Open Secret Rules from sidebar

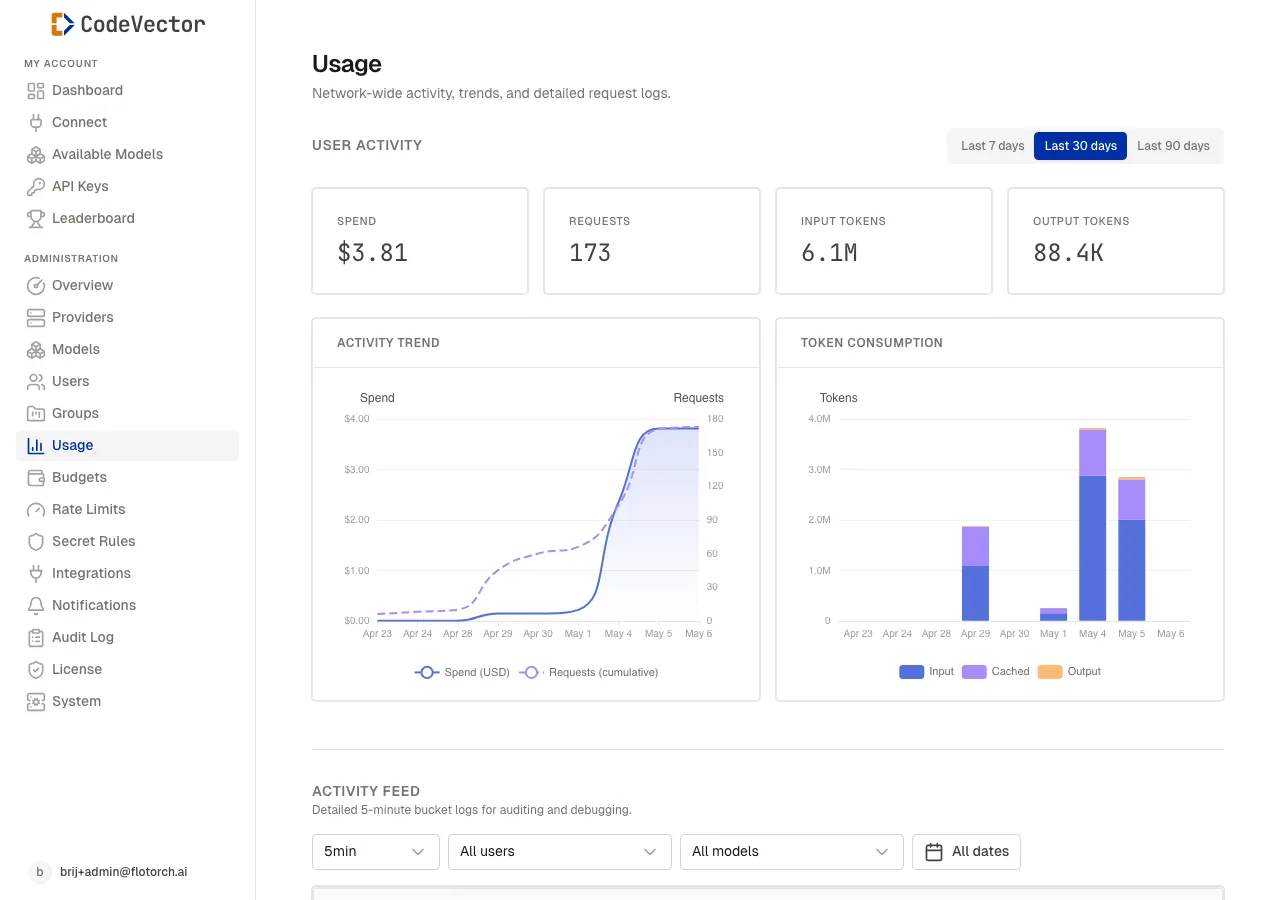127,541
